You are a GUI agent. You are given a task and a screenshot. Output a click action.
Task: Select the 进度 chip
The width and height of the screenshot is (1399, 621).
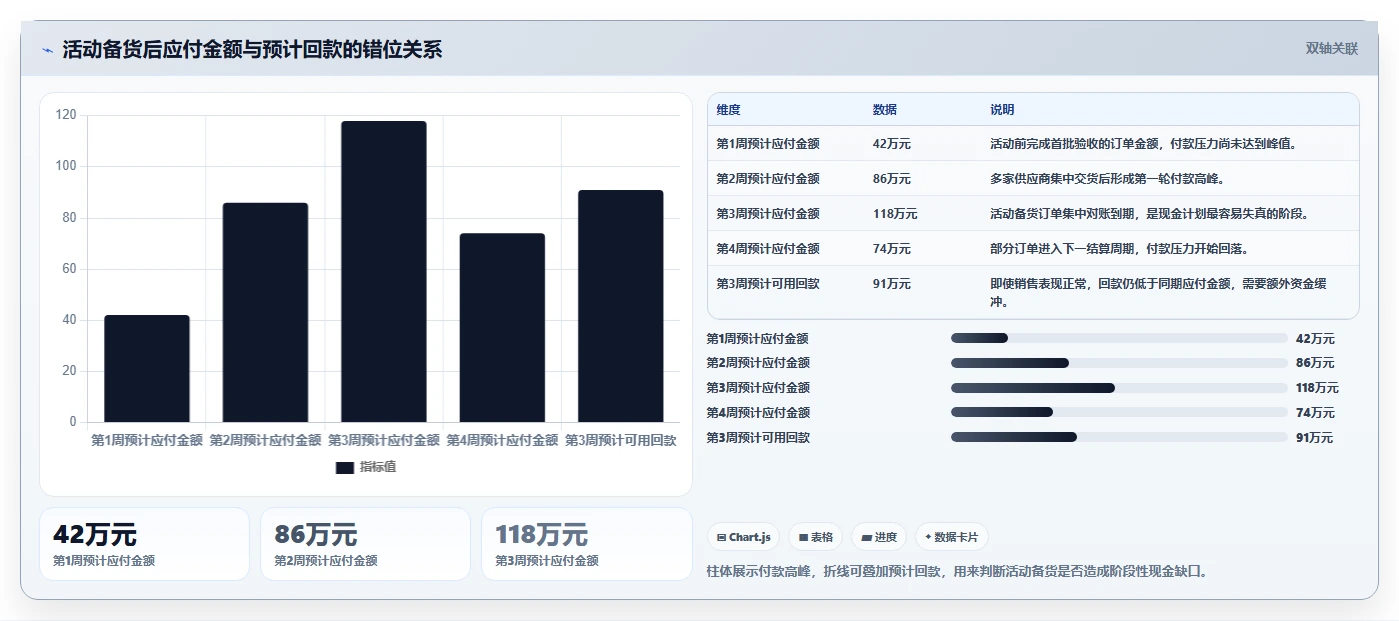point(879,537)
